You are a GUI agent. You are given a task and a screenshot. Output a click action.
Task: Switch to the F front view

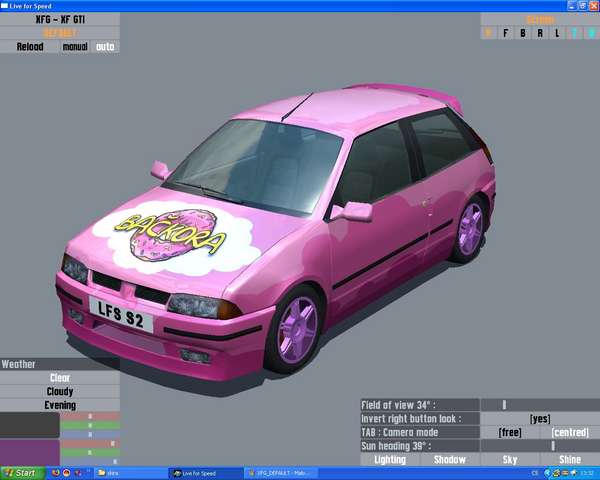pyautogui.click(x=505, y=33)
